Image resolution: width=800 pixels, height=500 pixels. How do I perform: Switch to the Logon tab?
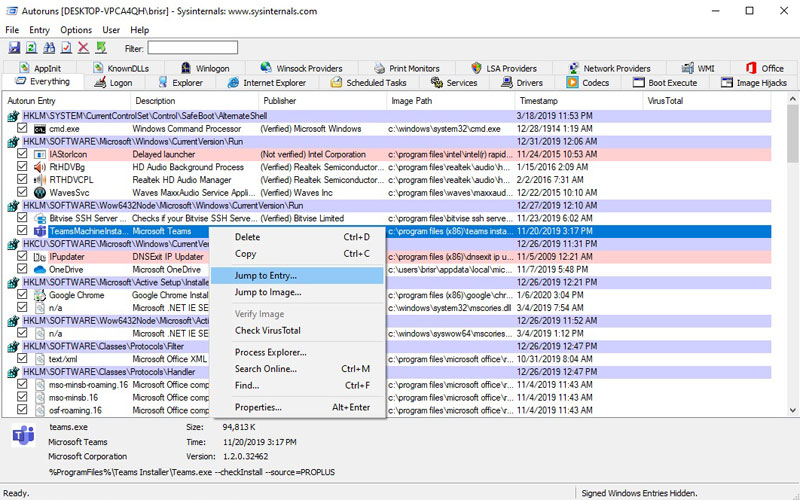(x=114, y=83)
